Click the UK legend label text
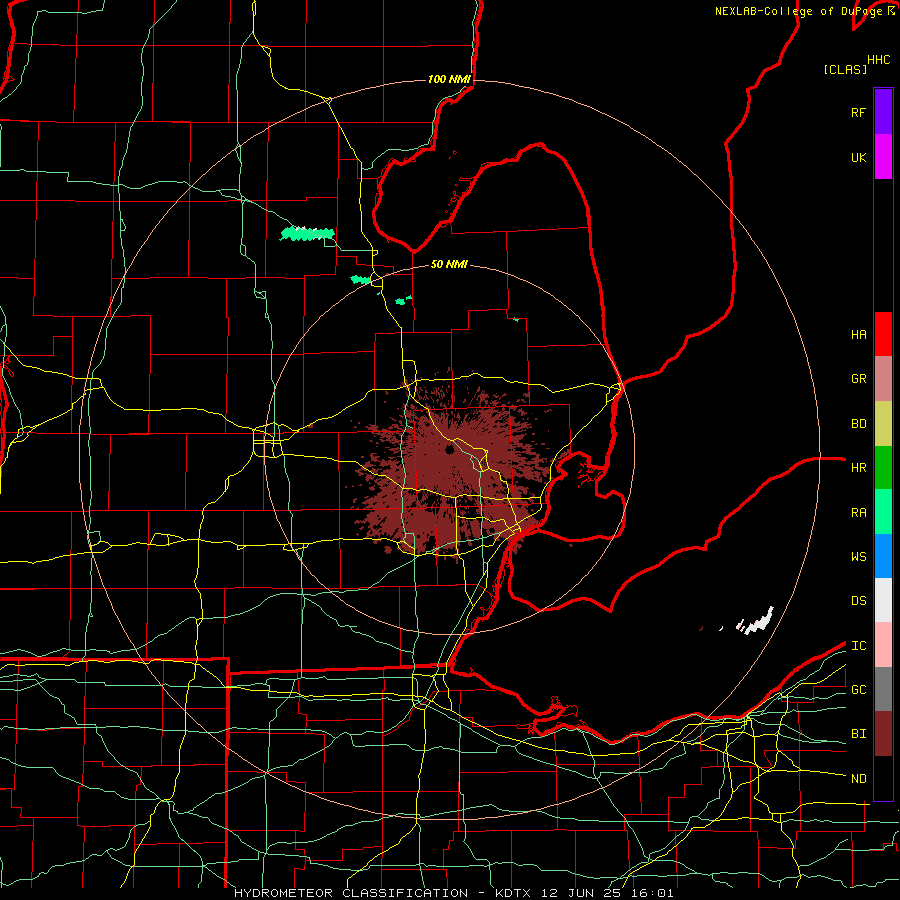This screenshot has width=900, height=900. point(858,157)
